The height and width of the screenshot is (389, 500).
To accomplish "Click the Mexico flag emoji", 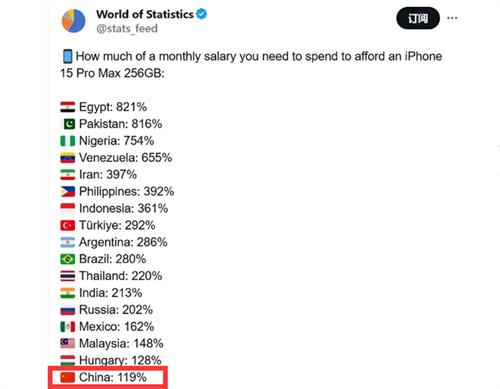I will [68, 327].
